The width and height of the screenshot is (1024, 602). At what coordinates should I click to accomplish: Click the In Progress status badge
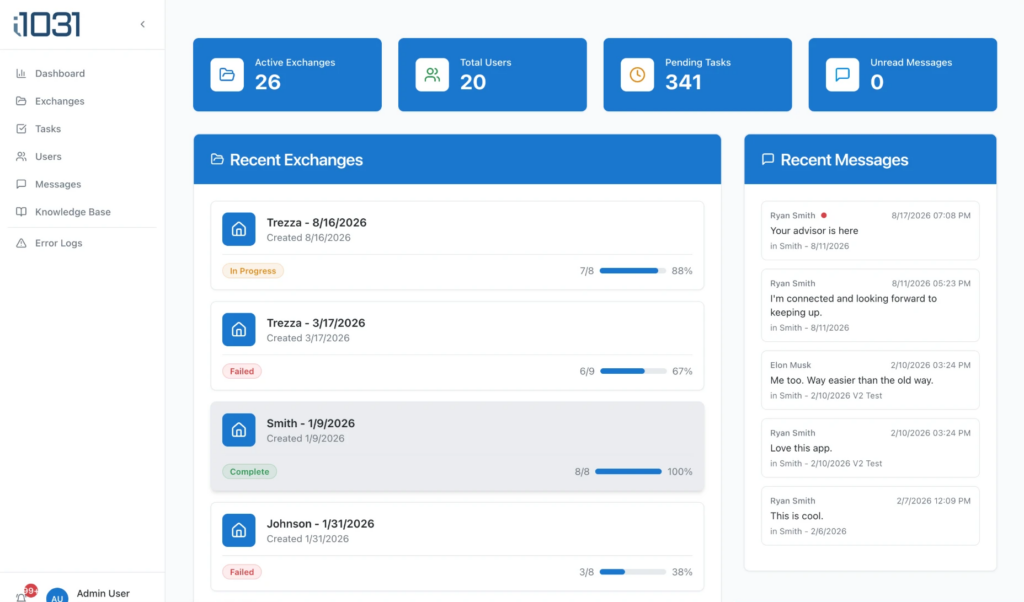click(253, 271)
